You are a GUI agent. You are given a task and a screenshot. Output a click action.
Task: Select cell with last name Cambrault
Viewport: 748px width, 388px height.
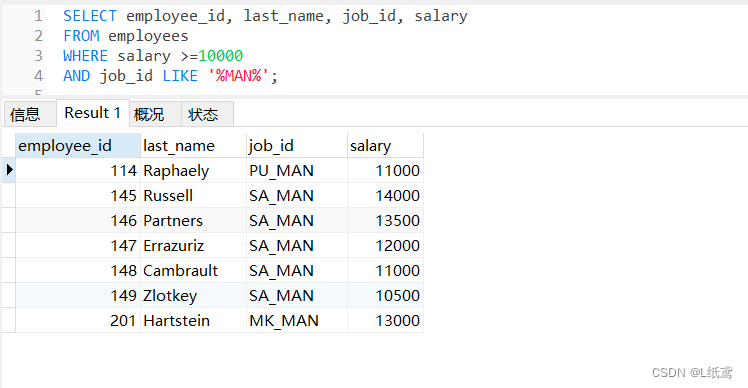[193, 271]
